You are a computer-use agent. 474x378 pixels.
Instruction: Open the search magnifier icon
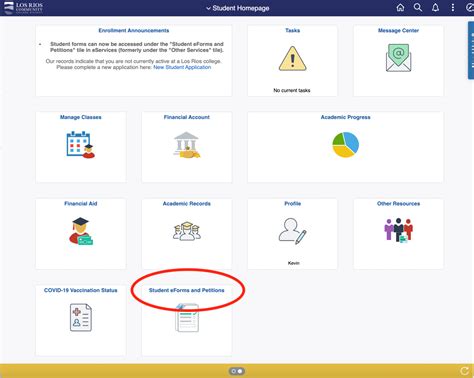pyautogui.click(x=418, y=8)
